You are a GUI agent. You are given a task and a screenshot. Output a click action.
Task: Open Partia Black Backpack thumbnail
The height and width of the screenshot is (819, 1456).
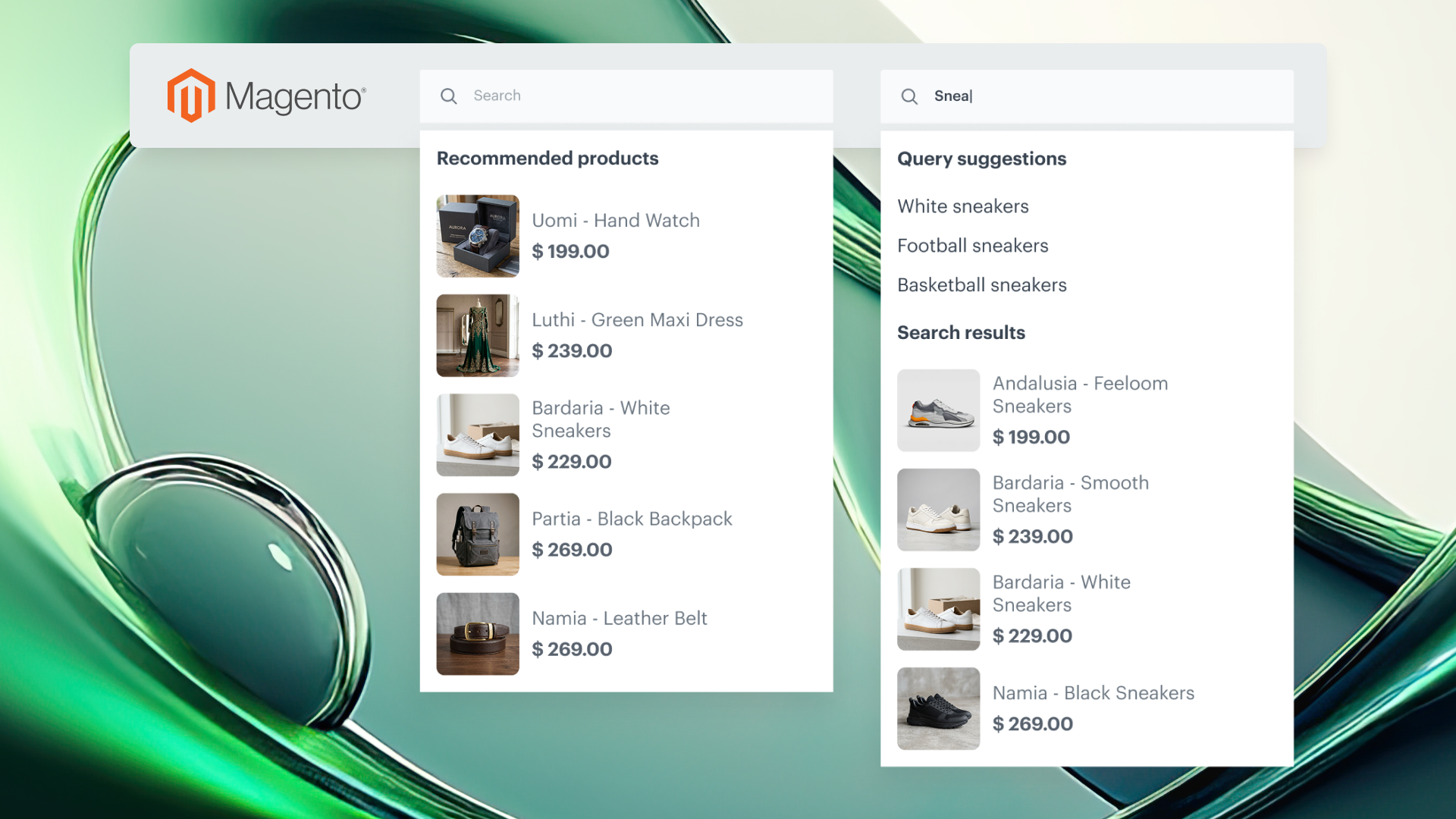478,534
